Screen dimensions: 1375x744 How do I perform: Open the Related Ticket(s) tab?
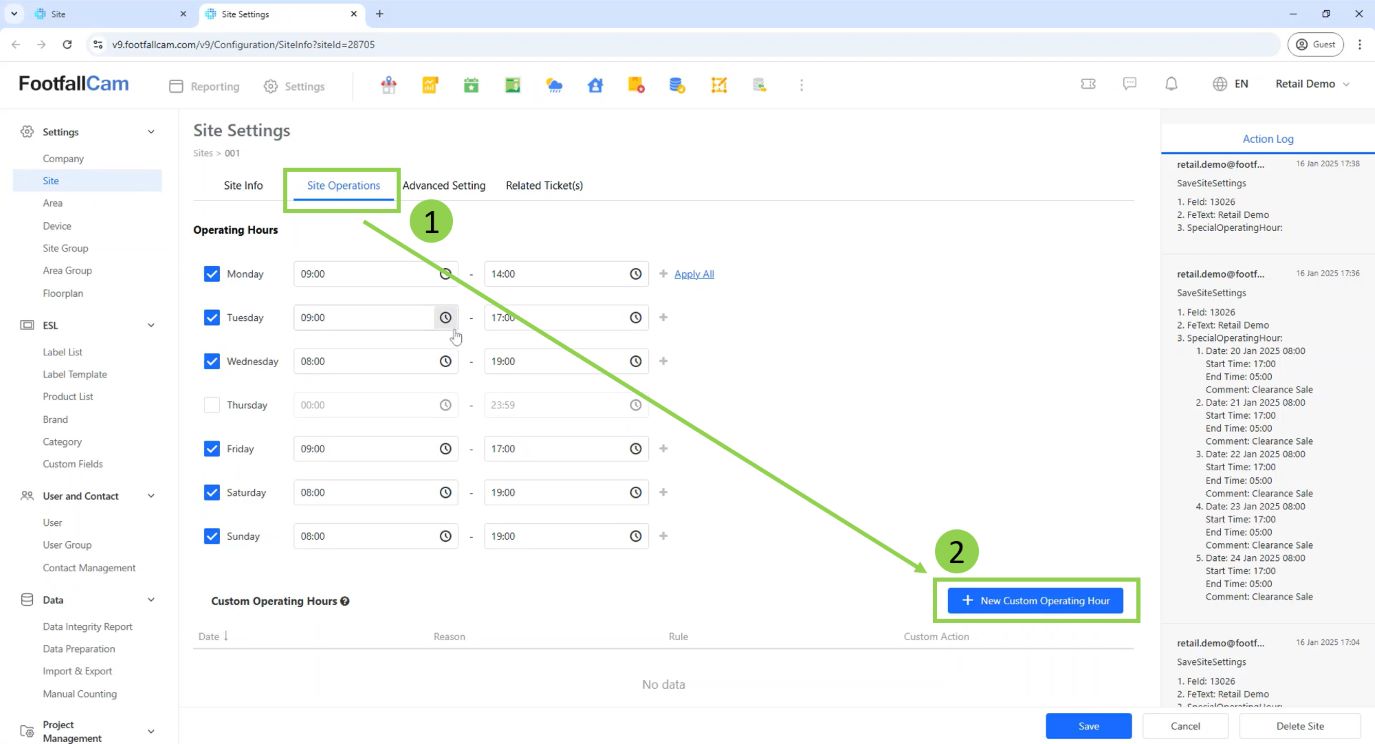pyautogui.click(x=544, y=186)
